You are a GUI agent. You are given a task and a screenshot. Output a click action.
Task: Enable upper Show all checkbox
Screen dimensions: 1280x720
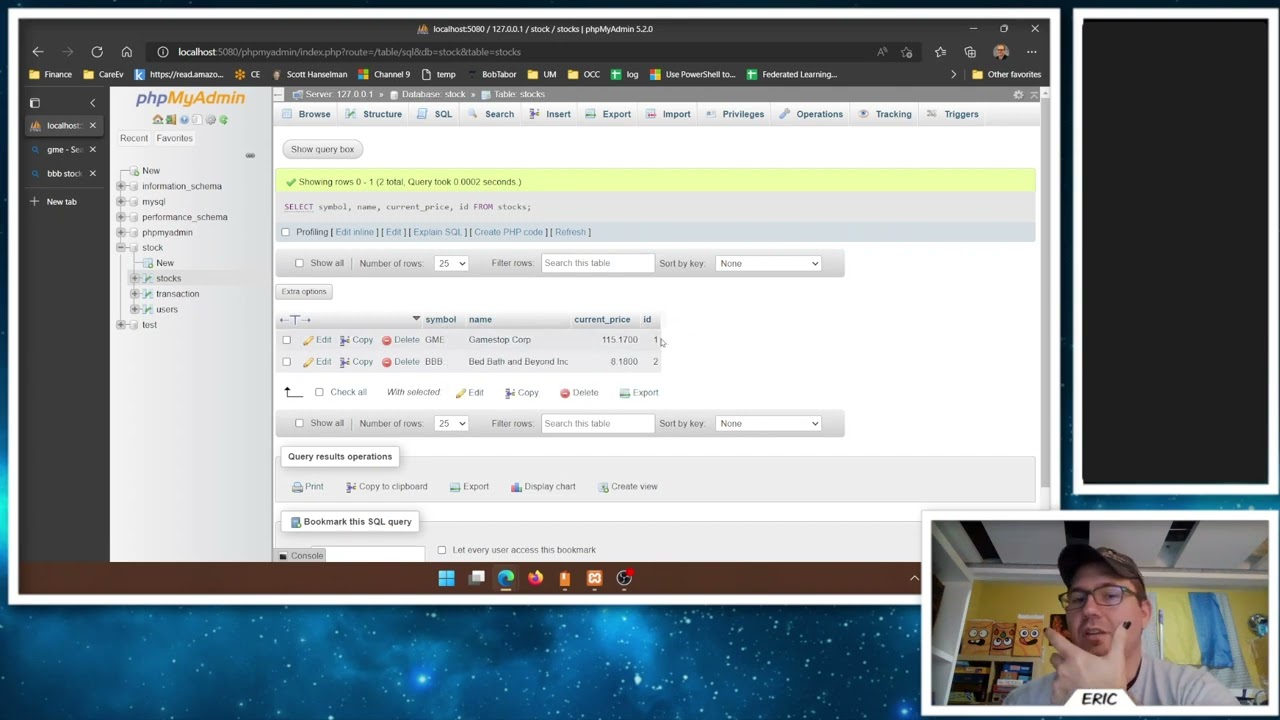click(299, 264)
